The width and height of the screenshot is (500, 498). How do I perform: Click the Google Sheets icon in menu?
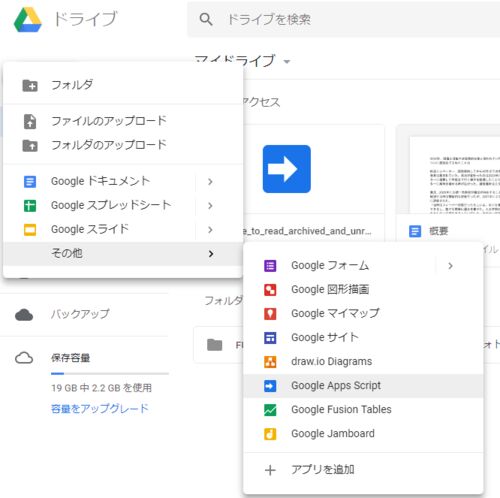[x=30, y=206]
